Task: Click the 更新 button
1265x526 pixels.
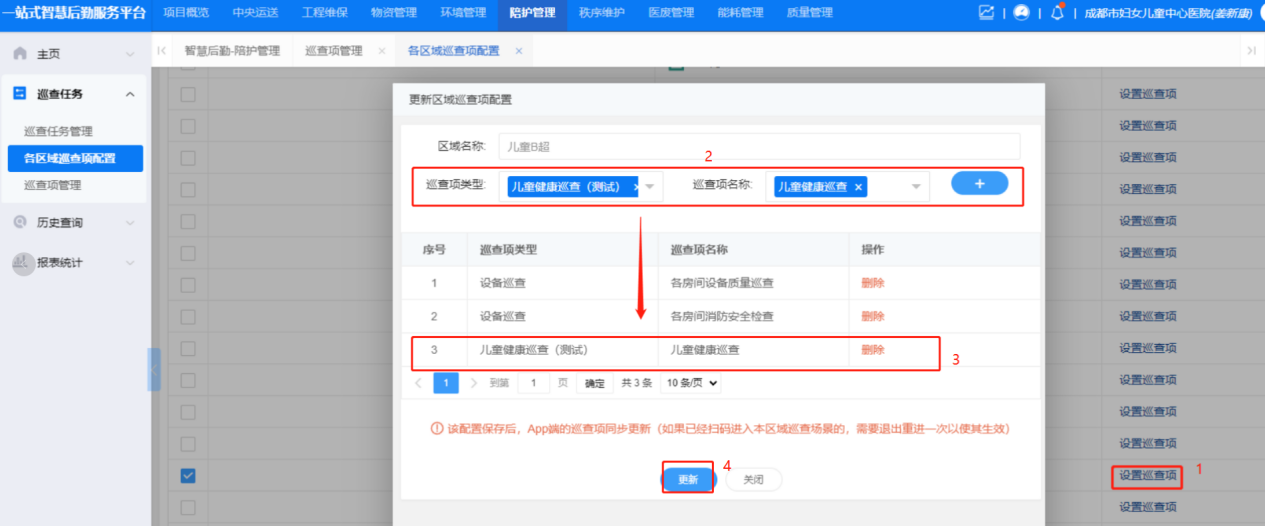Action: pos(688,479)
